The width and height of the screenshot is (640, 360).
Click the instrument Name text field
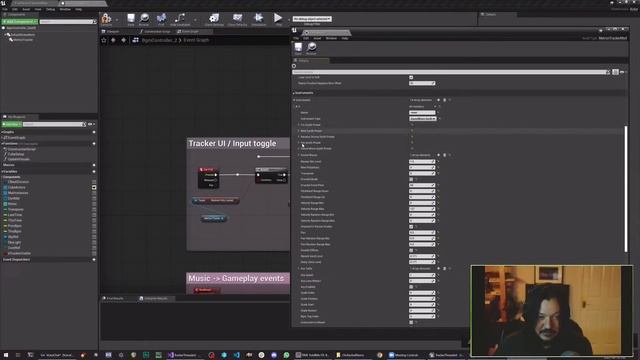tap(422, 113)
